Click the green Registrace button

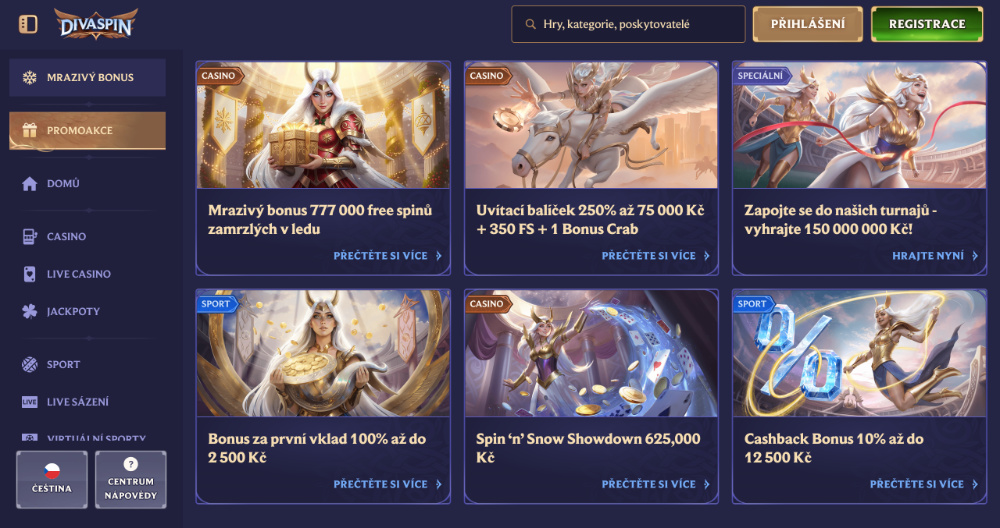(x=927, y=24)
